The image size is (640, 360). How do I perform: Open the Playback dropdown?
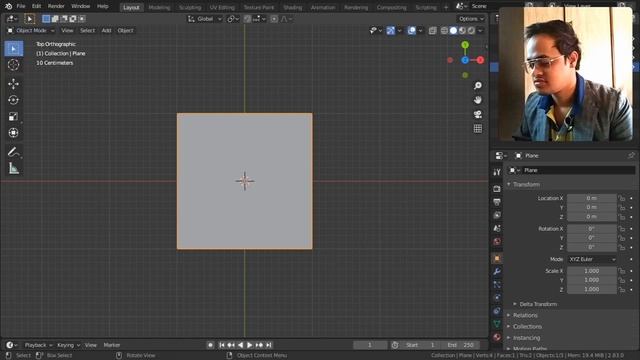(x=38, y=345)
